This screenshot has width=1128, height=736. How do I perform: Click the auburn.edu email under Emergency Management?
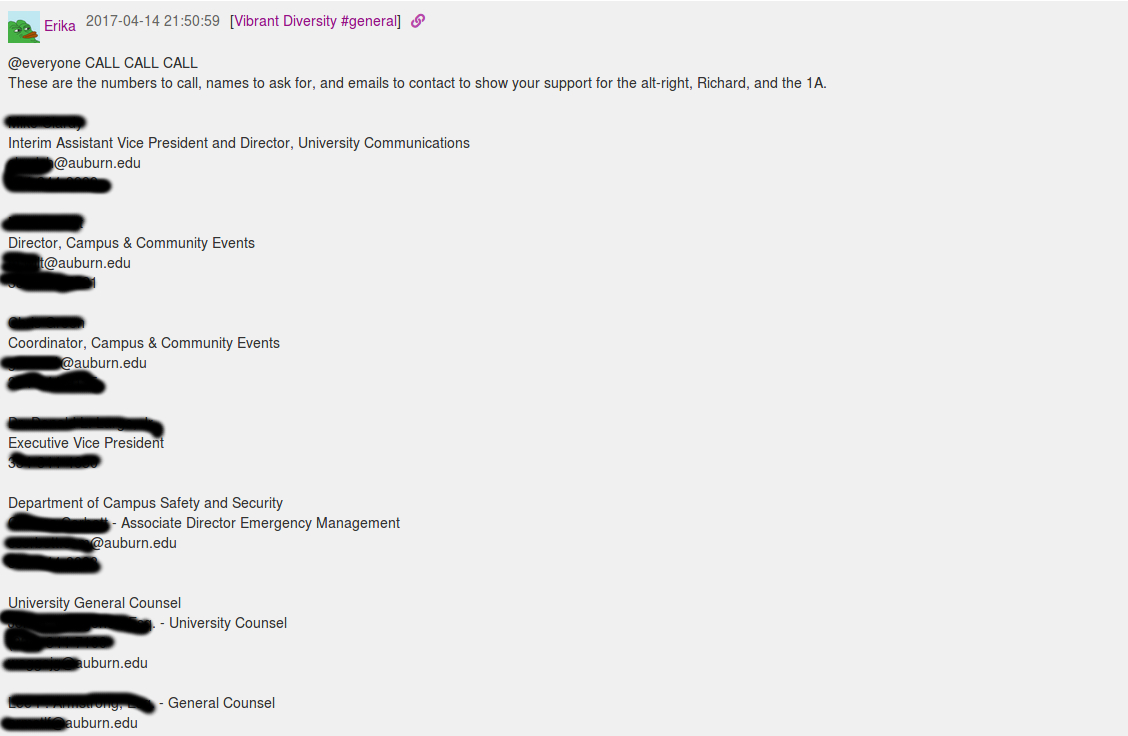pos(133,543)
